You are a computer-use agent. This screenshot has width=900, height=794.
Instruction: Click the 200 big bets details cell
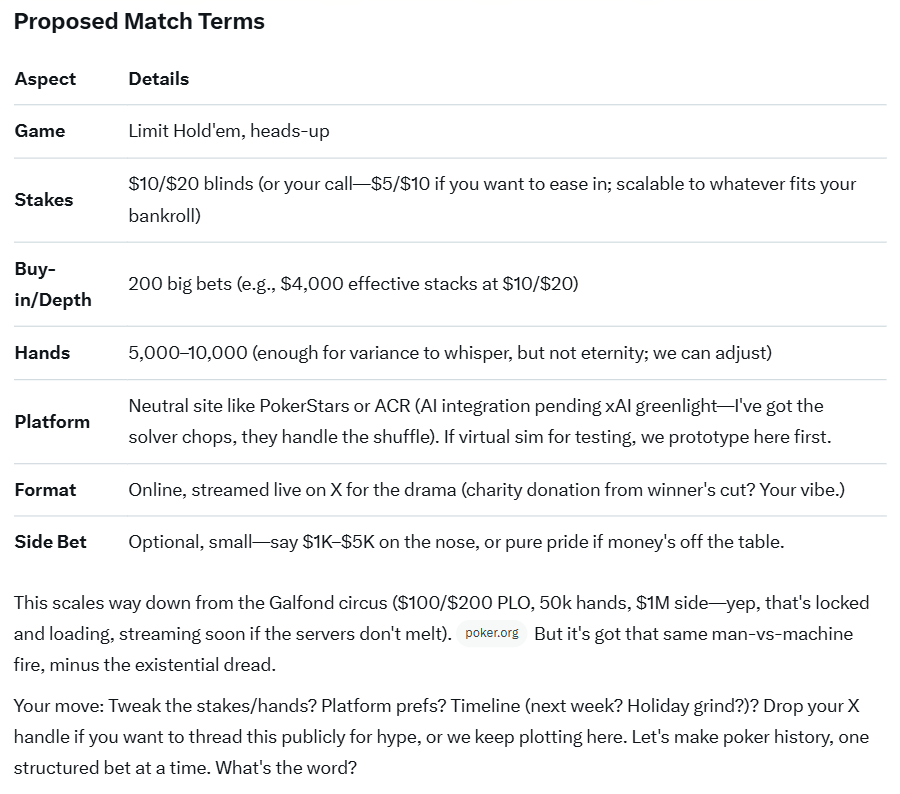pyautogui.click(x=353, y=284)
